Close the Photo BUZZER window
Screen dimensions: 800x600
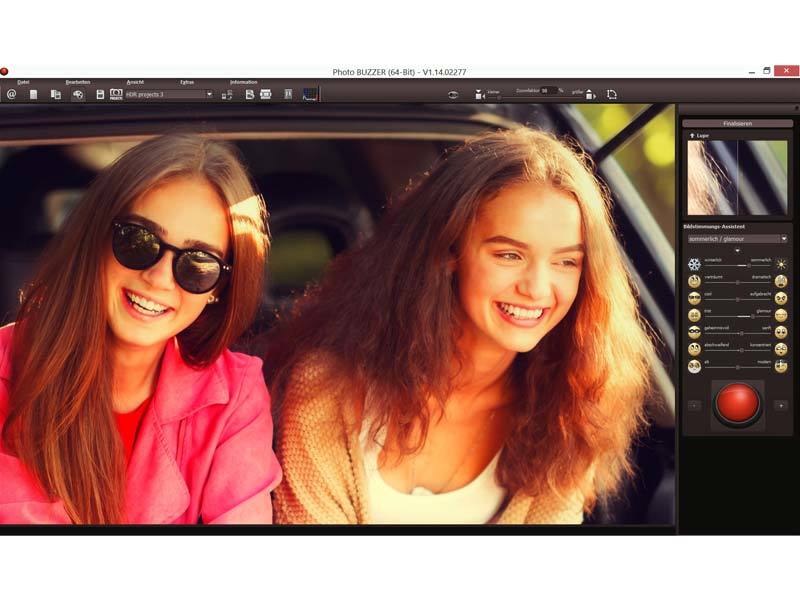(x=787, y=71)
